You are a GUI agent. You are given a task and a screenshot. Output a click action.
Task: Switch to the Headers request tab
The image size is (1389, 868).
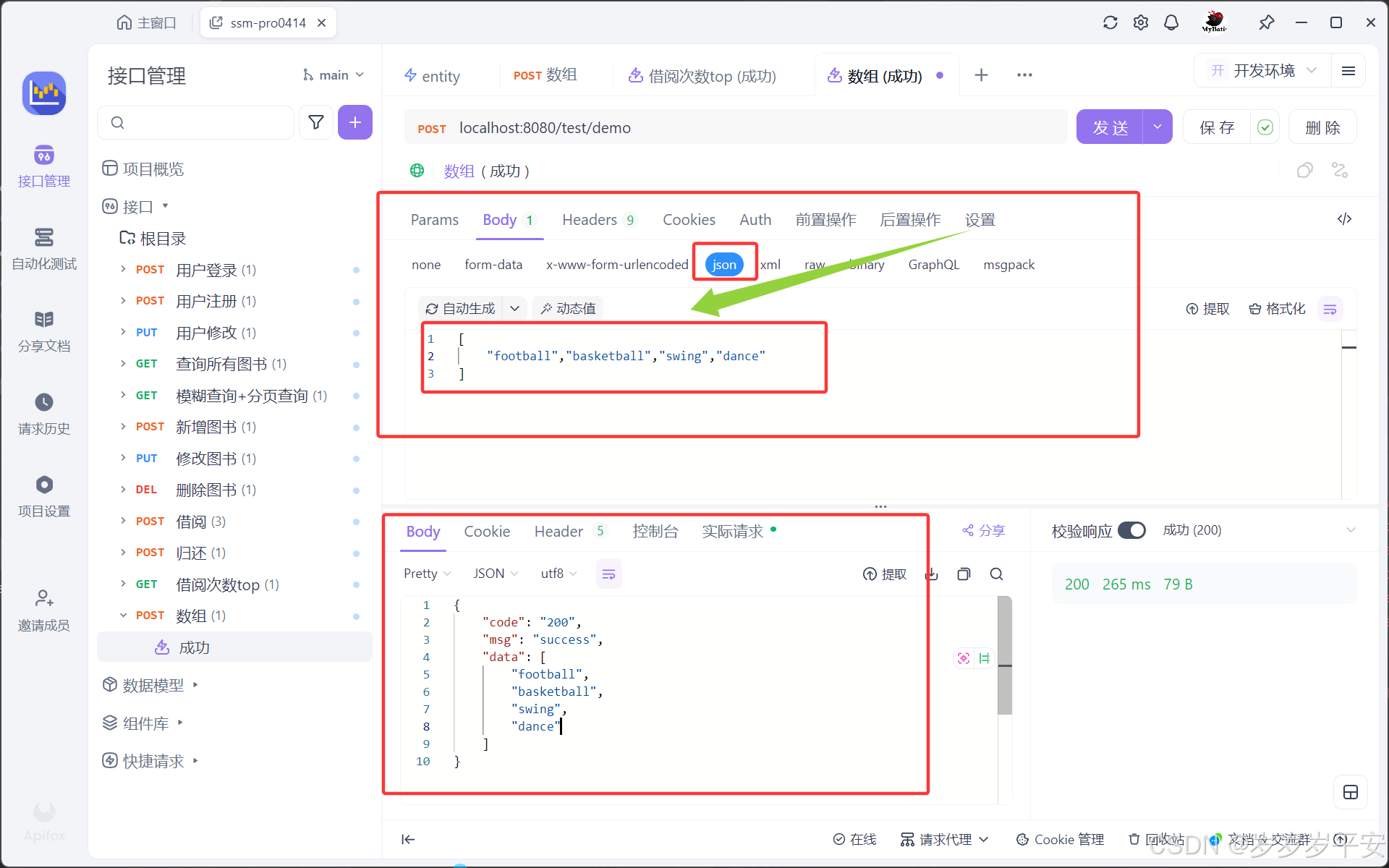[x=590, y=219]
